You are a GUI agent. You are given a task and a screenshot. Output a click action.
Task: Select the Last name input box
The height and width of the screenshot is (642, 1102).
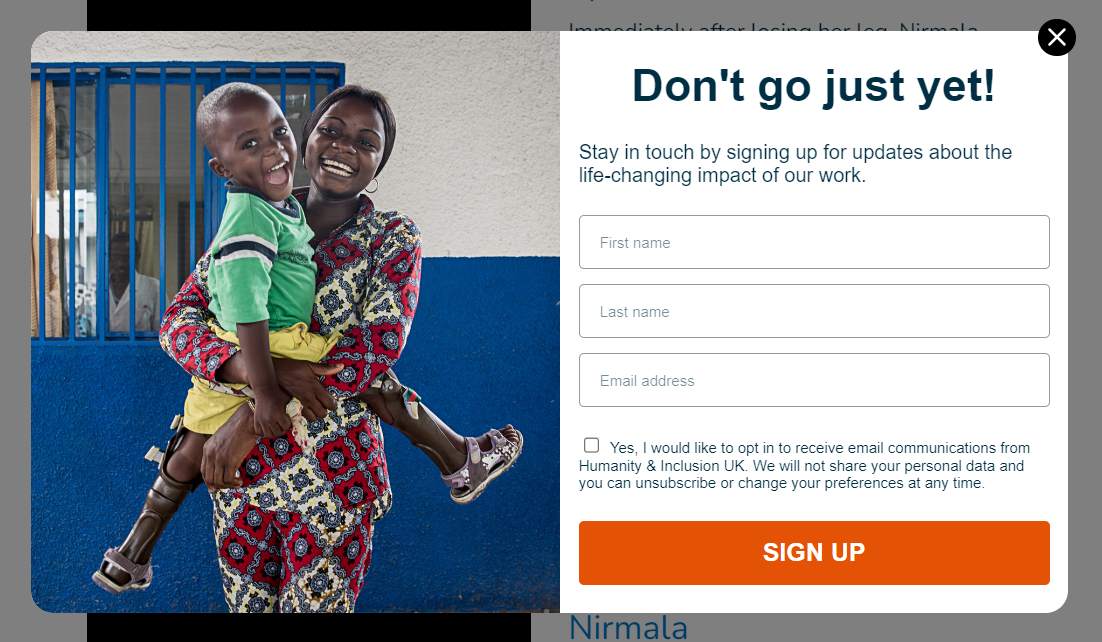(x=814, y=311)
